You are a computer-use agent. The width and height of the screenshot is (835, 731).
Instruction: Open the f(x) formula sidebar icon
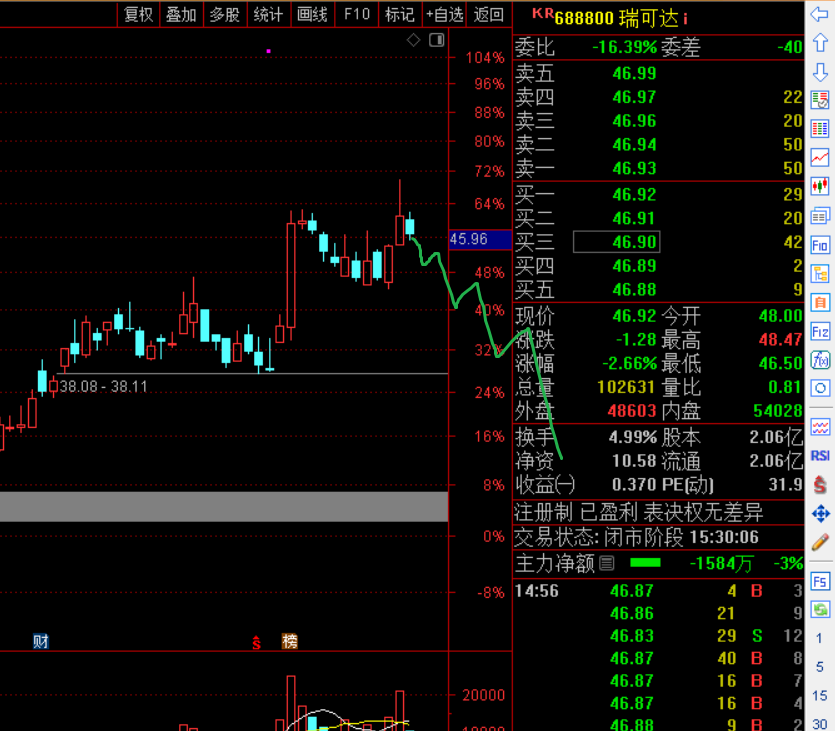820,360
